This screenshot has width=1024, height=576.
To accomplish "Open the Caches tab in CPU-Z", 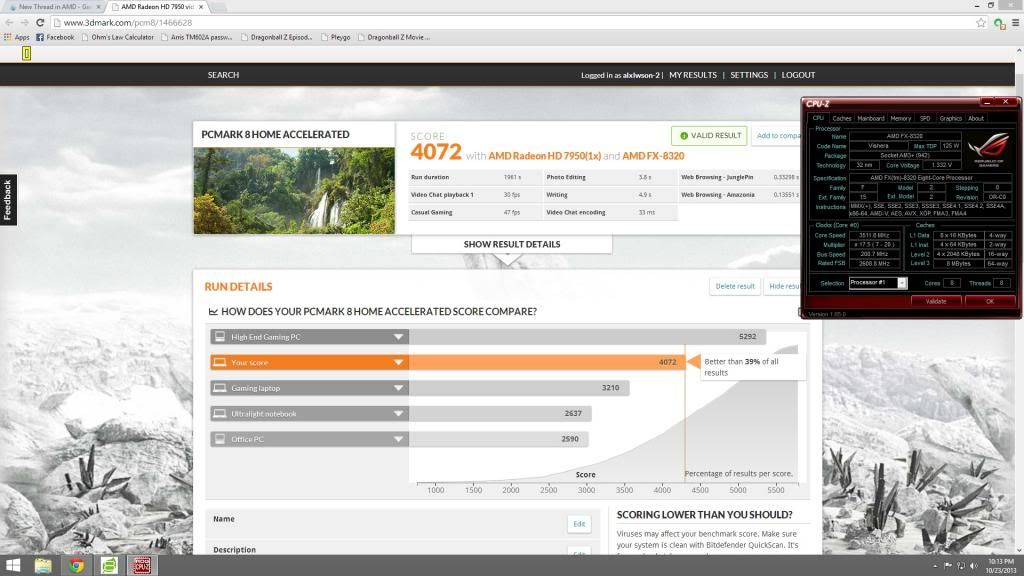I will (841, 118).
